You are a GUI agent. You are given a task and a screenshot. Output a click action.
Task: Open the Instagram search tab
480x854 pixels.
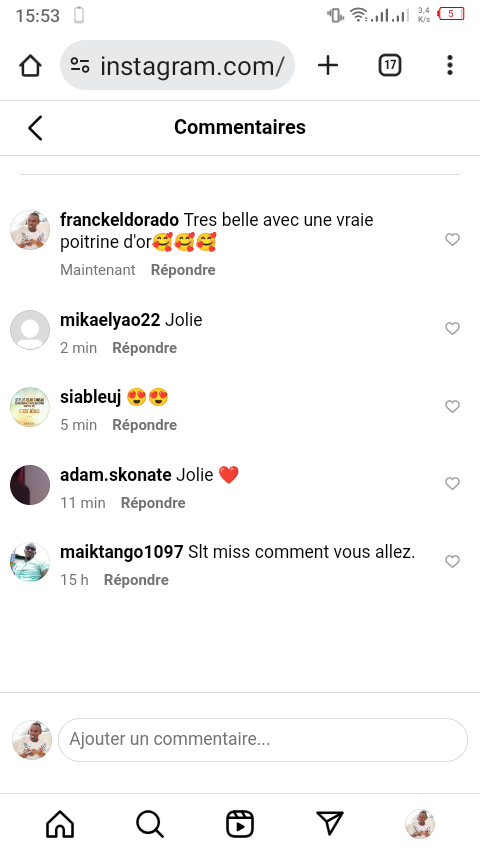(150, 824)
